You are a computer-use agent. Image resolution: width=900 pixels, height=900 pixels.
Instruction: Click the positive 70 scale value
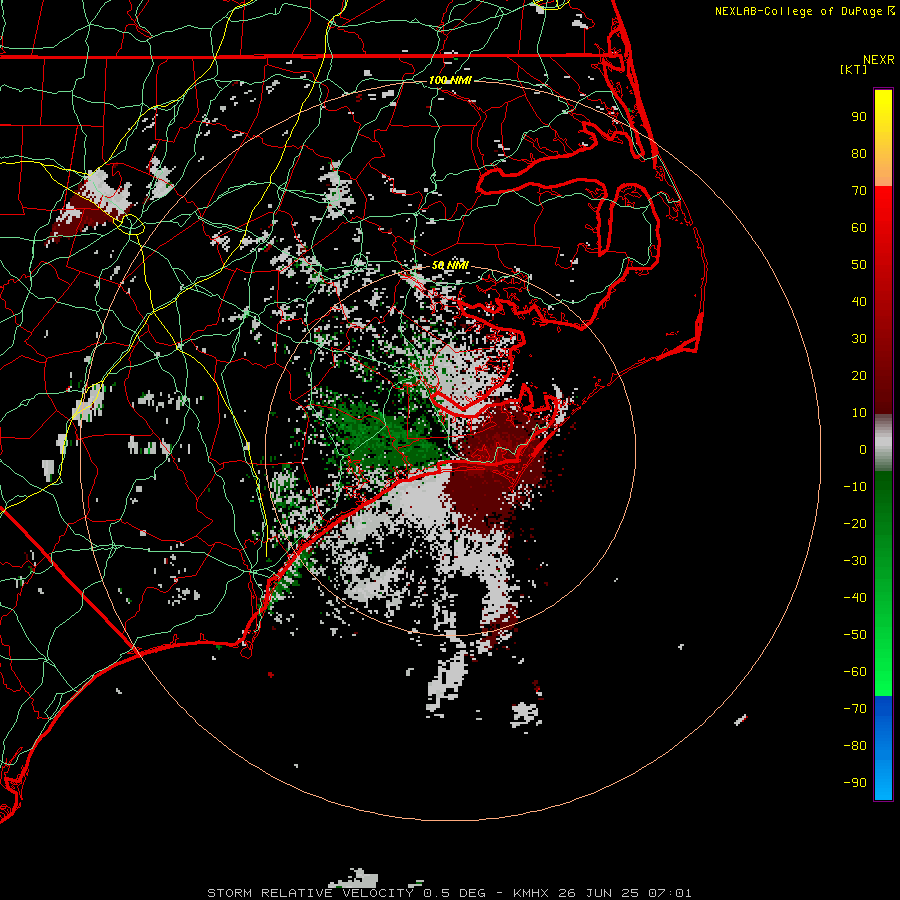coord(859,191)
